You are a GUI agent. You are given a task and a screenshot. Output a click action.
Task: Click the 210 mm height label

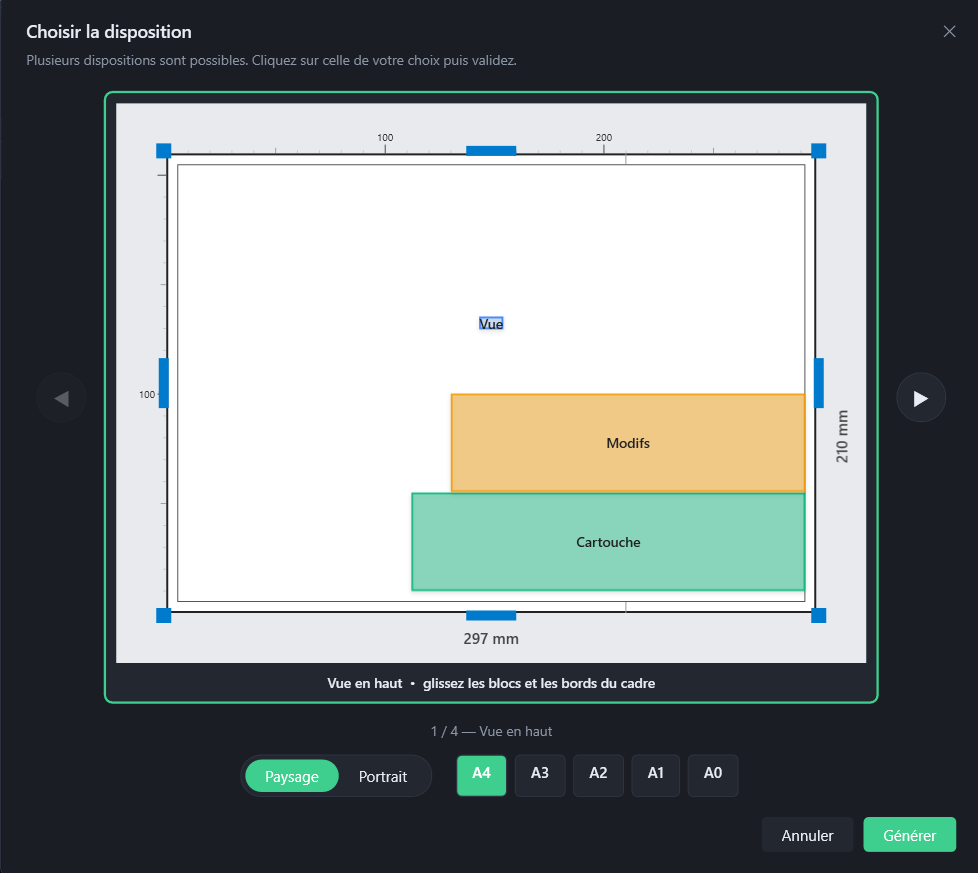point(842,436)
